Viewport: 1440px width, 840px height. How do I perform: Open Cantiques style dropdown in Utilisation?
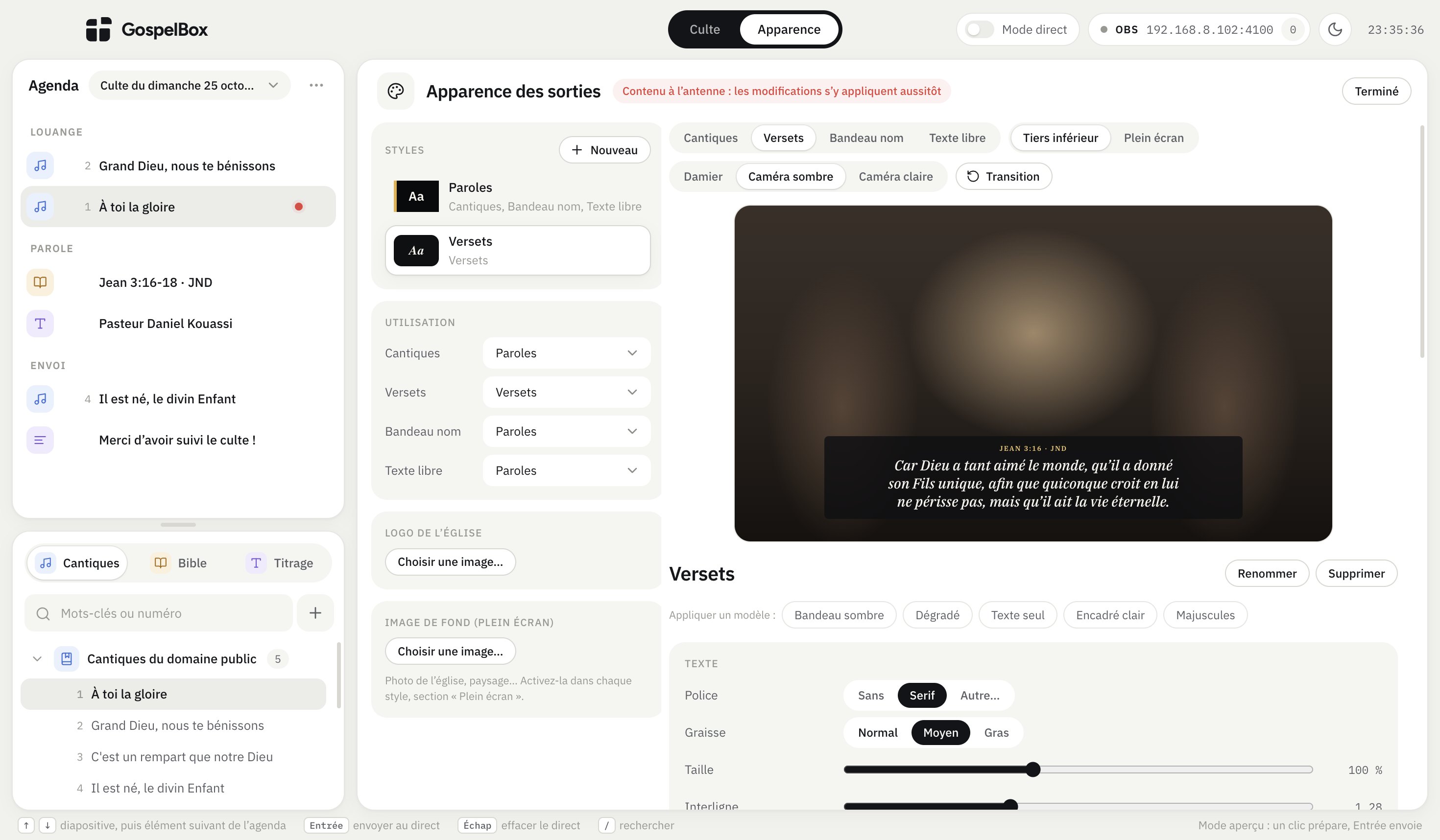pos(566,353)
